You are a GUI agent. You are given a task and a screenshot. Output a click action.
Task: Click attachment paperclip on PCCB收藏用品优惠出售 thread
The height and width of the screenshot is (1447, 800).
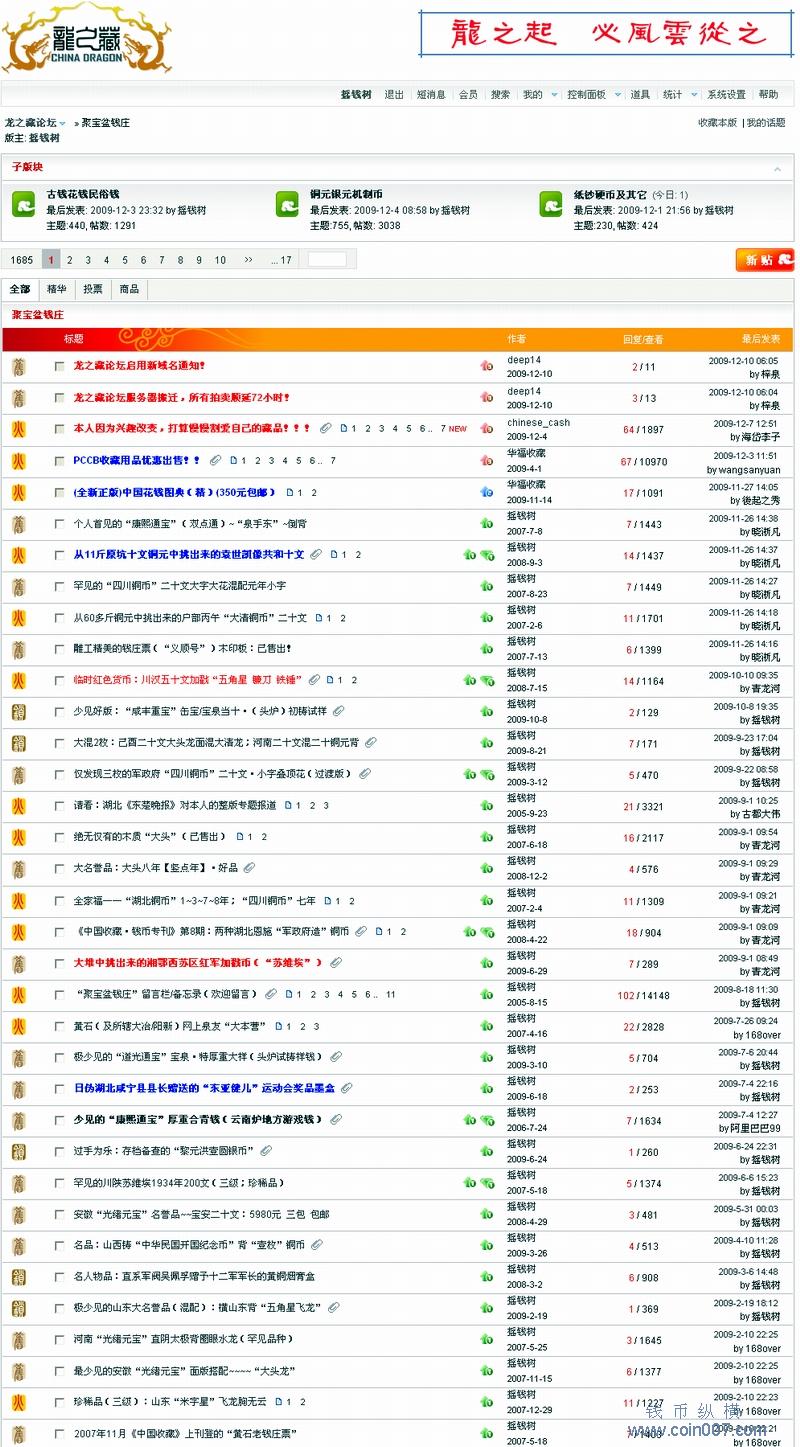tap(216, 460)
